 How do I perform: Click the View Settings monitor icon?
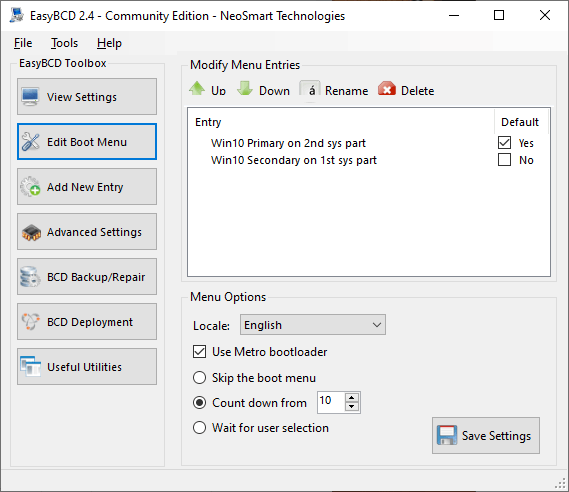point(30,97)
